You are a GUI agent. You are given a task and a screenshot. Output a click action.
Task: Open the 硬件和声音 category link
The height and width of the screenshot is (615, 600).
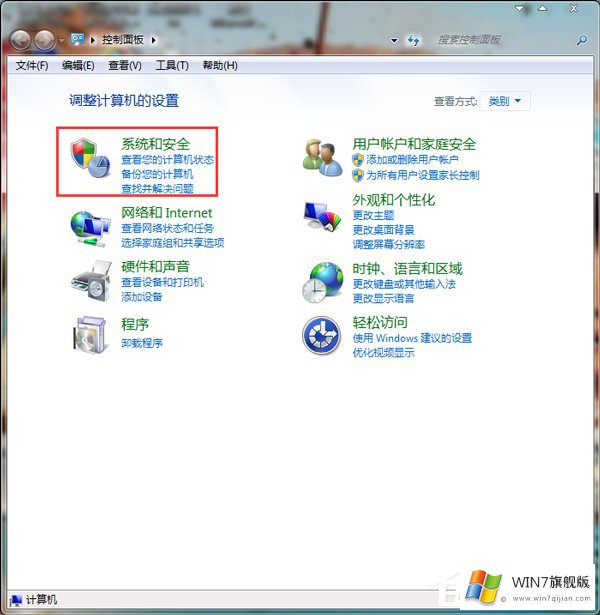point(155,266)
